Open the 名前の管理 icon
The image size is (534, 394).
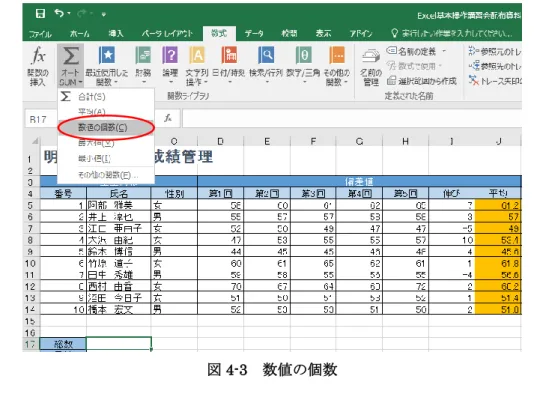pos(371,56)
